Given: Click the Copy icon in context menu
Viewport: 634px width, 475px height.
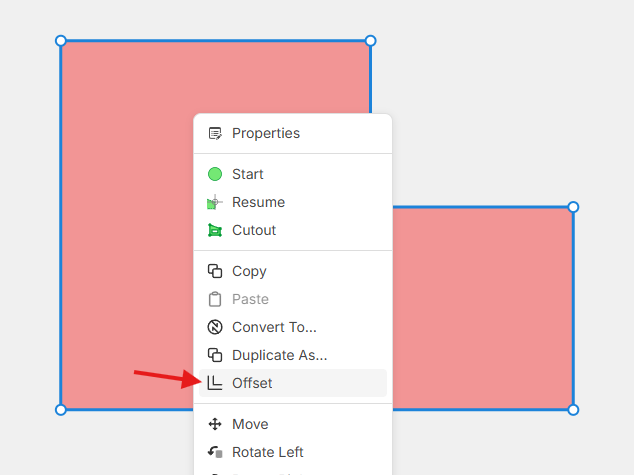Looking at the screenshot, I should [214, 271].
